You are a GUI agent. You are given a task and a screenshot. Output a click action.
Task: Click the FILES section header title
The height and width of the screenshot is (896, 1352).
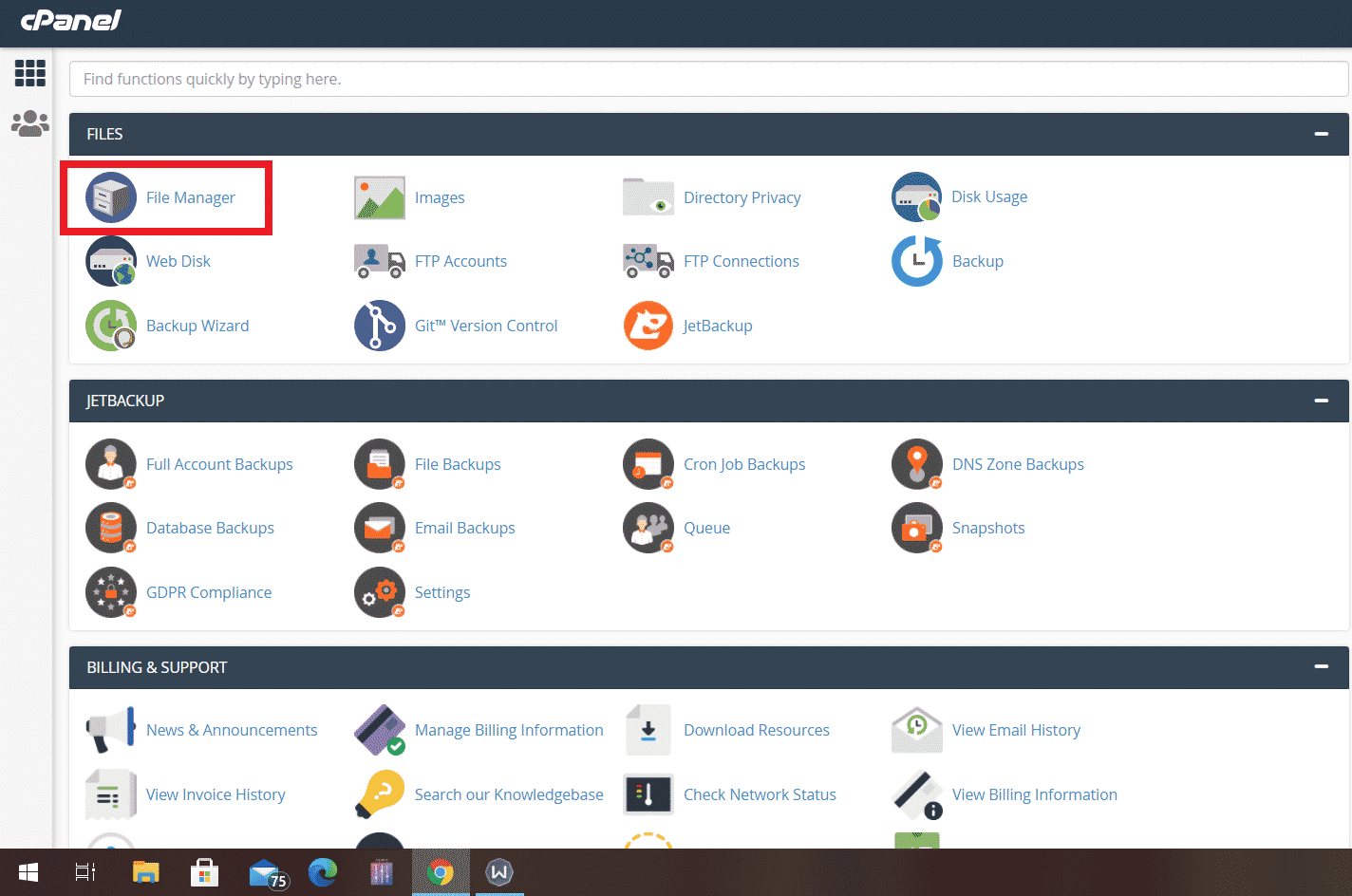[104, 134]
